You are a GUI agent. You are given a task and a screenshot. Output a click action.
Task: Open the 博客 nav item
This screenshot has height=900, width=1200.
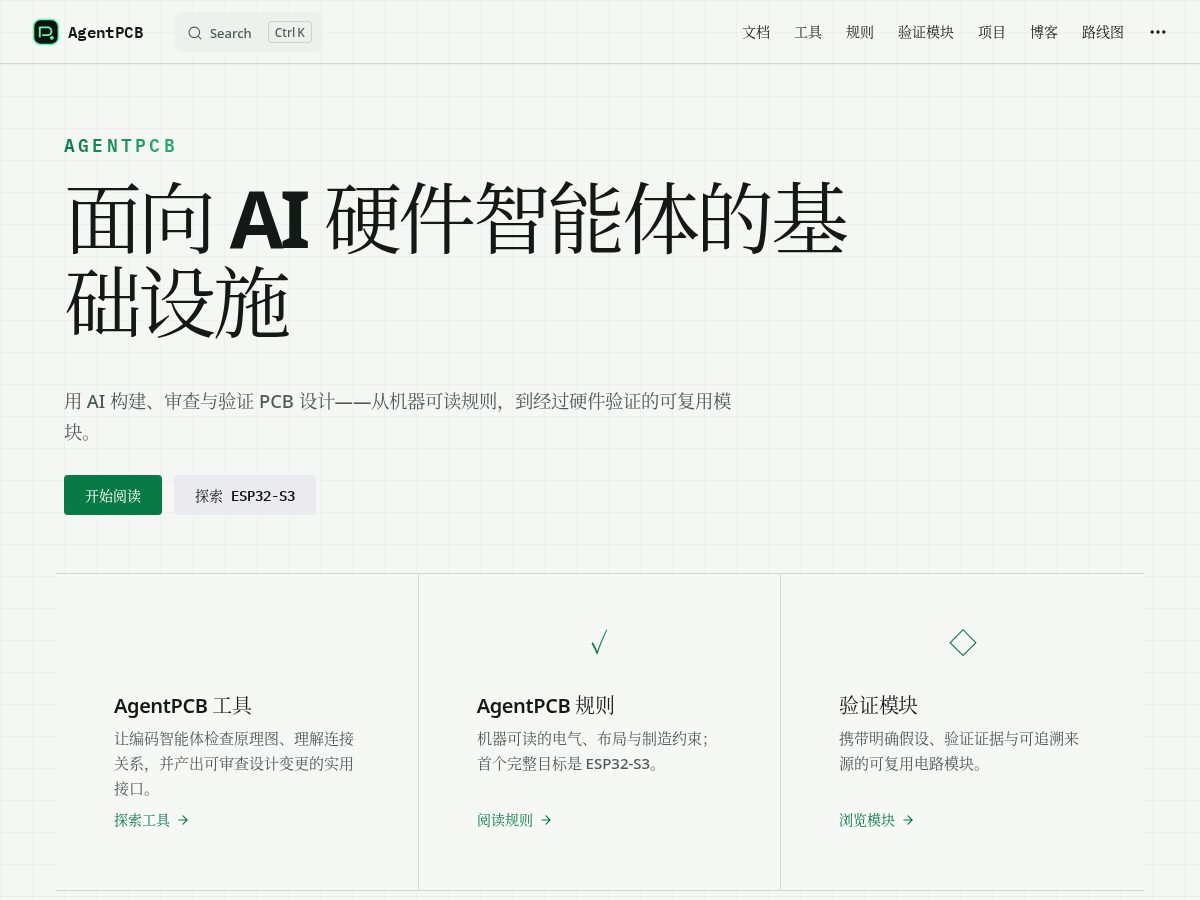[1044, 32]
